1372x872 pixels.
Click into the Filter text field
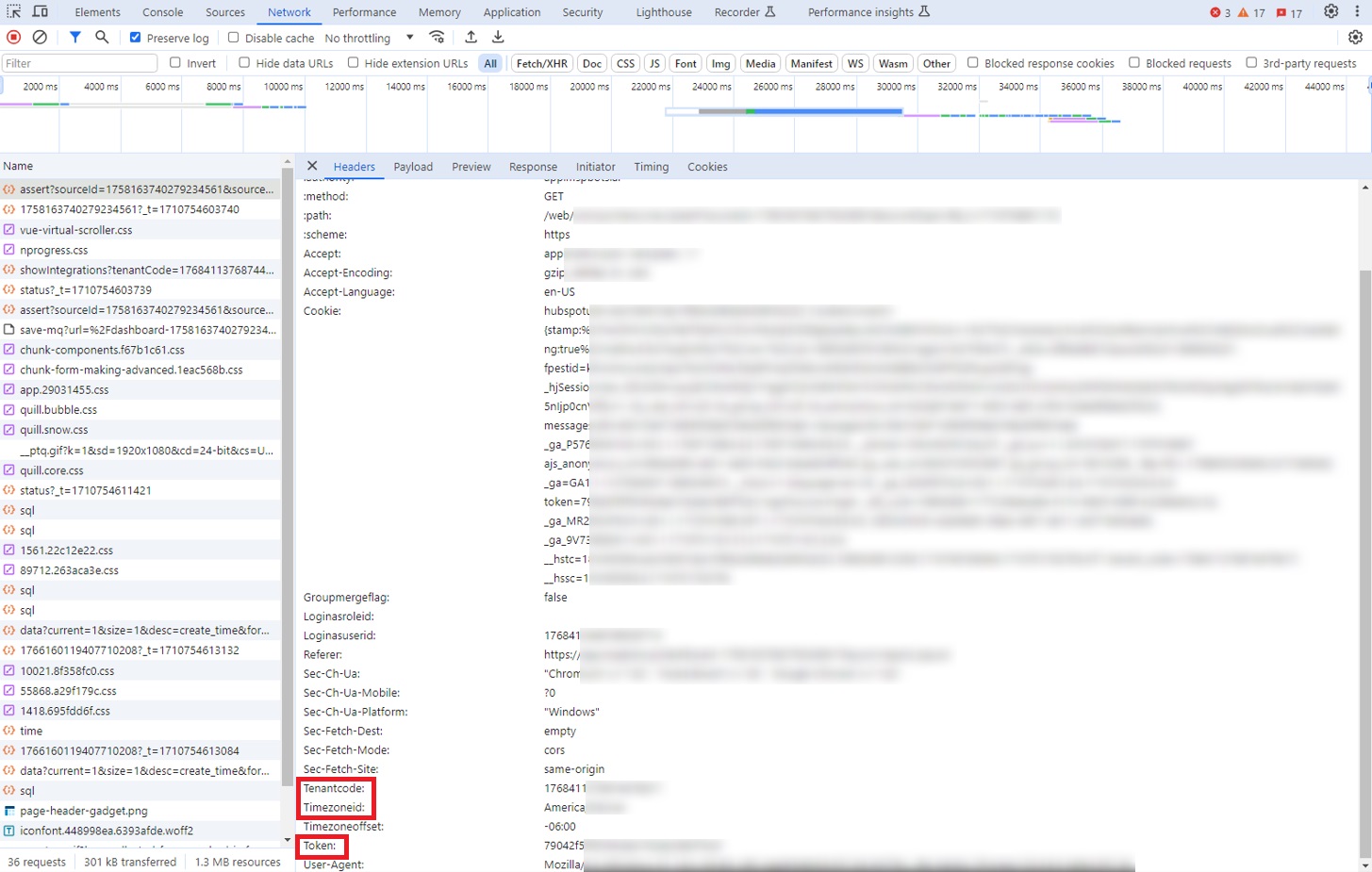pos(80,63)
